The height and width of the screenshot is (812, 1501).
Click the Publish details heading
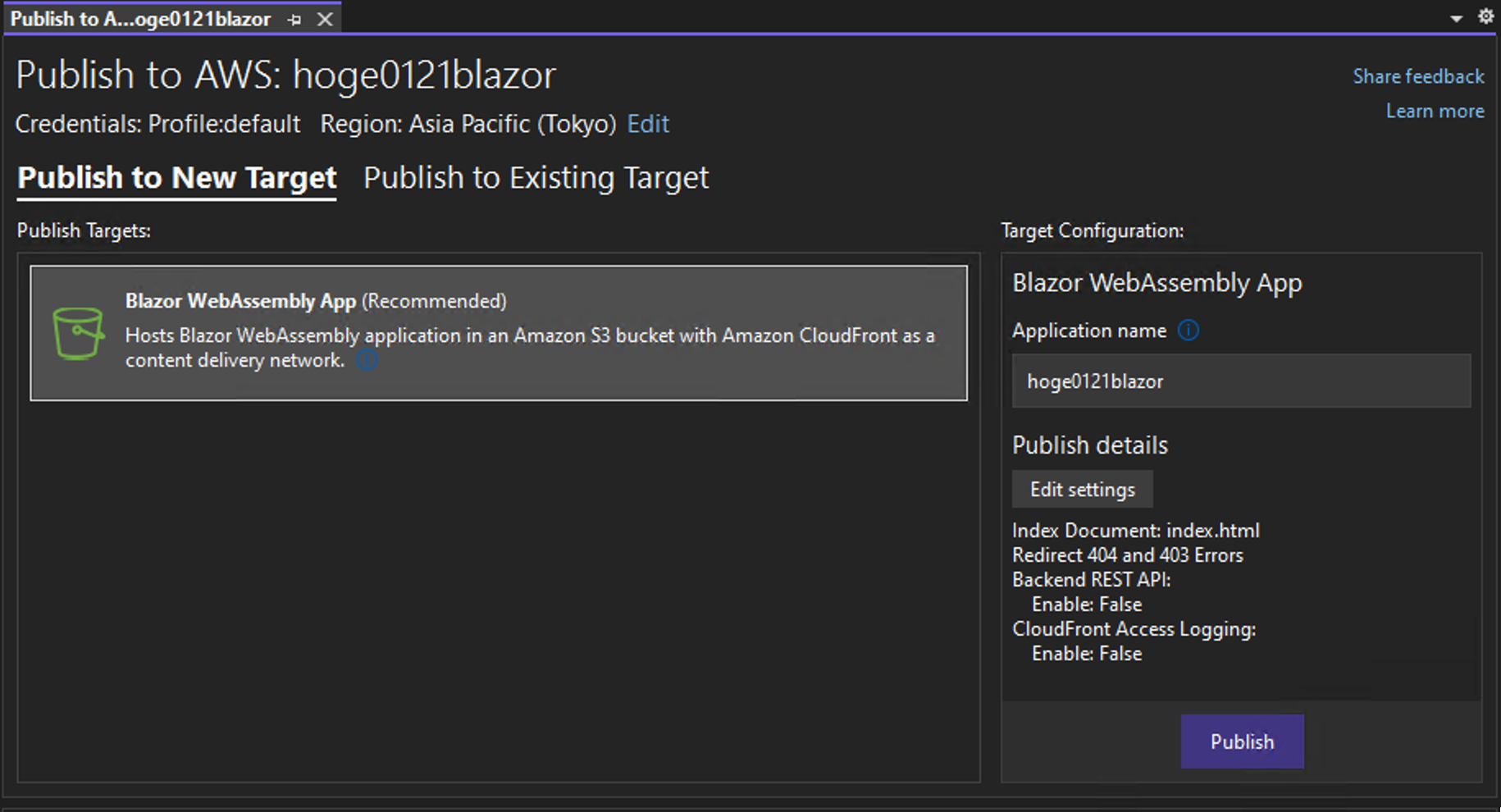(x=1089, y=445)
